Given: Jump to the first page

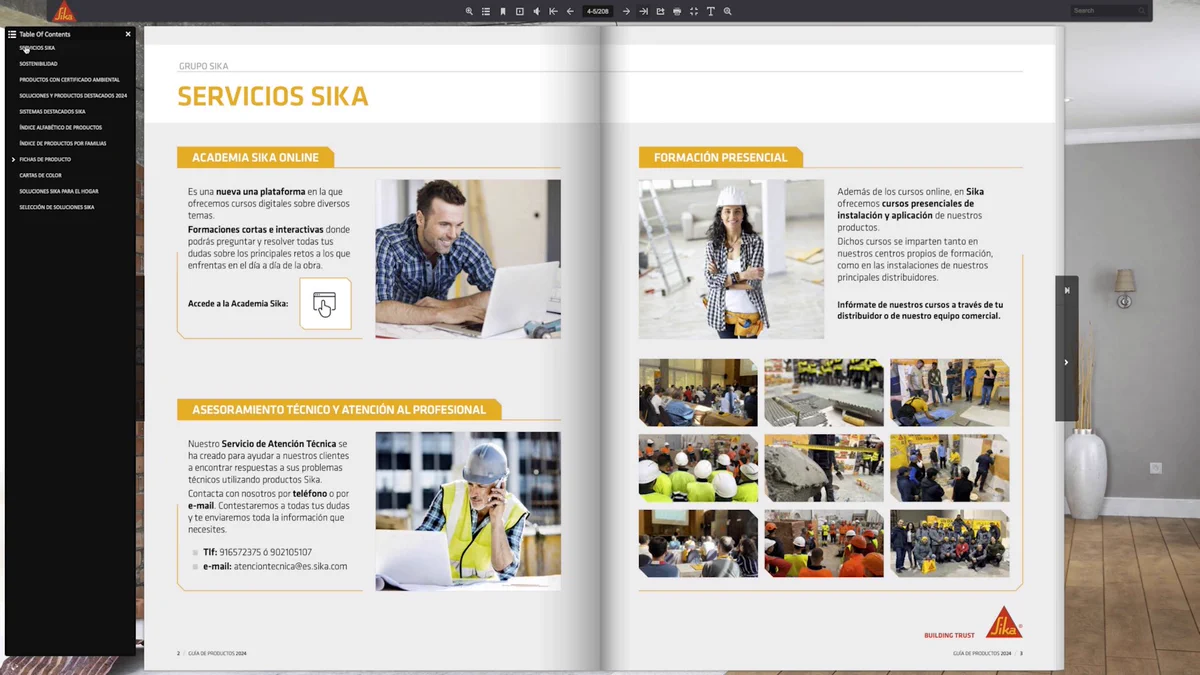Looking at the screenshot, I should click(553, 11).
